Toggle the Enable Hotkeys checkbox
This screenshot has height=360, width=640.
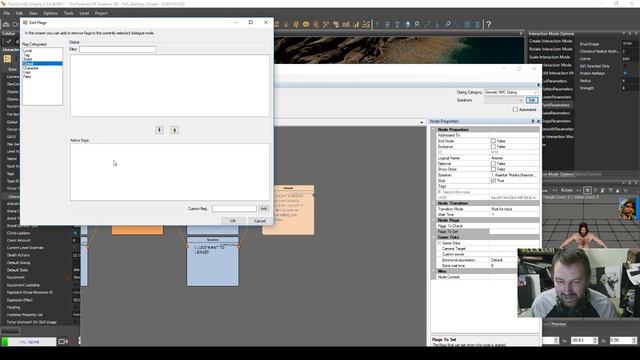(x=625, y=73)
